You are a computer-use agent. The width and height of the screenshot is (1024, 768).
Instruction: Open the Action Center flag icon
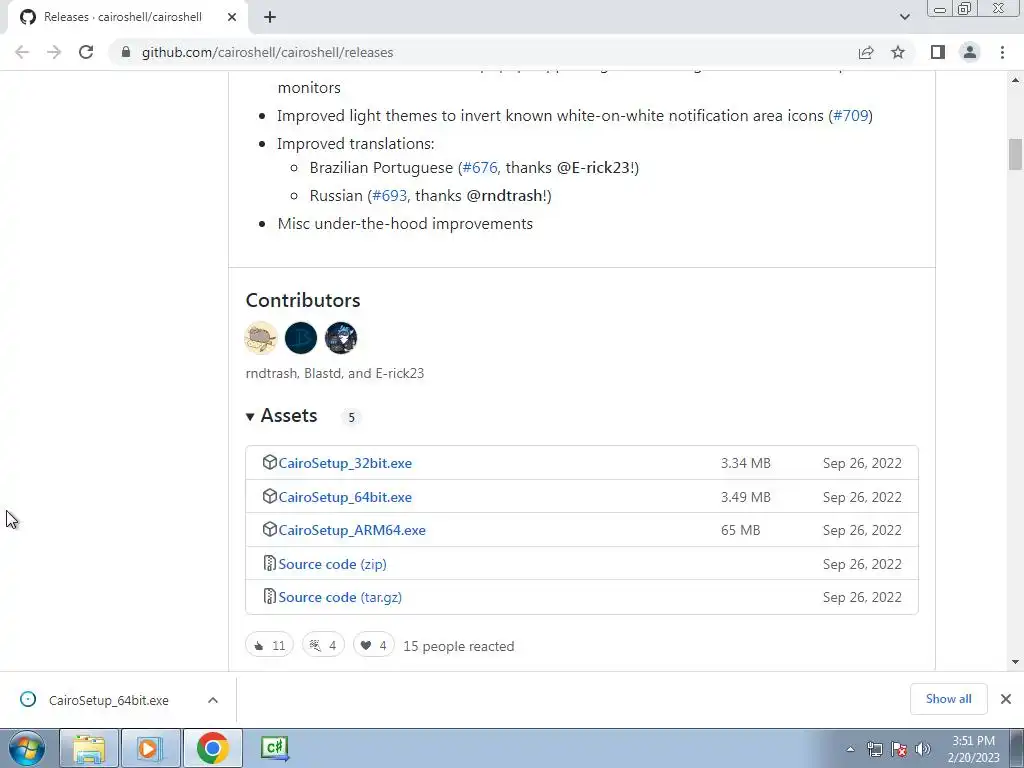(899, 750)
